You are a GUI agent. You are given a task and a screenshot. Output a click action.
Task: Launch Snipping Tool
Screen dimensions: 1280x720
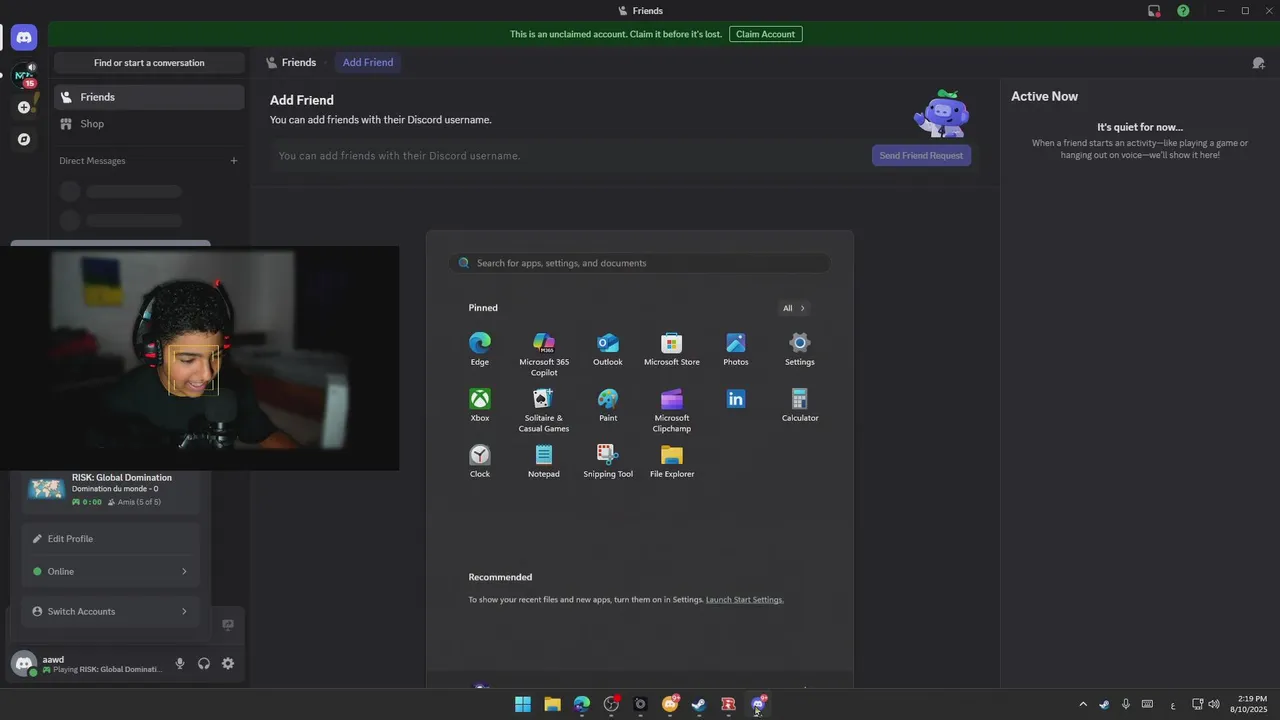click(x=608, y=461)
